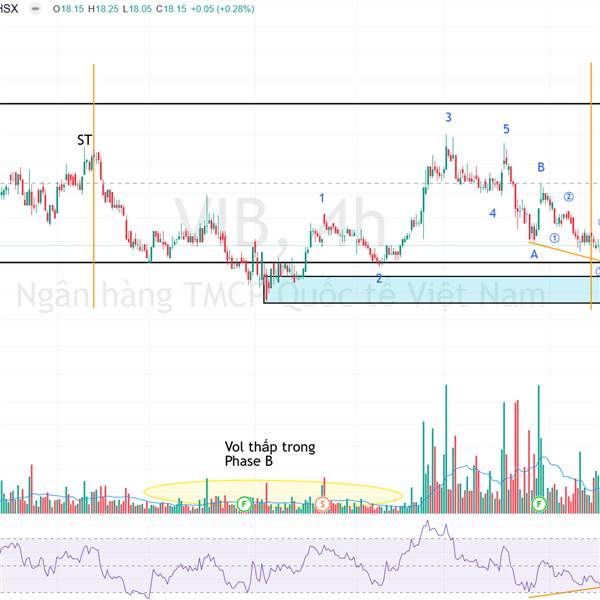Select the circled 1 sub-wave label
This screenshot has height=600, width=600.
click(x=554, y=238)
